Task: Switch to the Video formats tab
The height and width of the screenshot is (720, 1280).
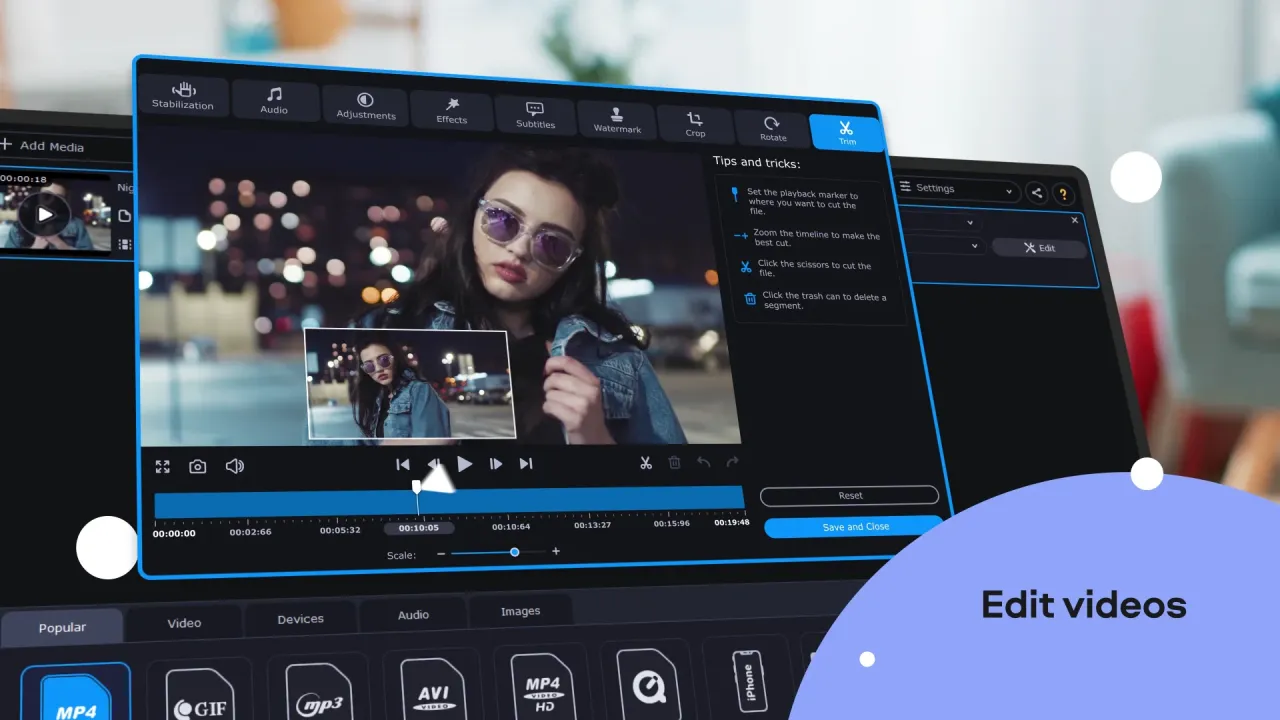Action: pyautogui.click(x=184, y=623)
